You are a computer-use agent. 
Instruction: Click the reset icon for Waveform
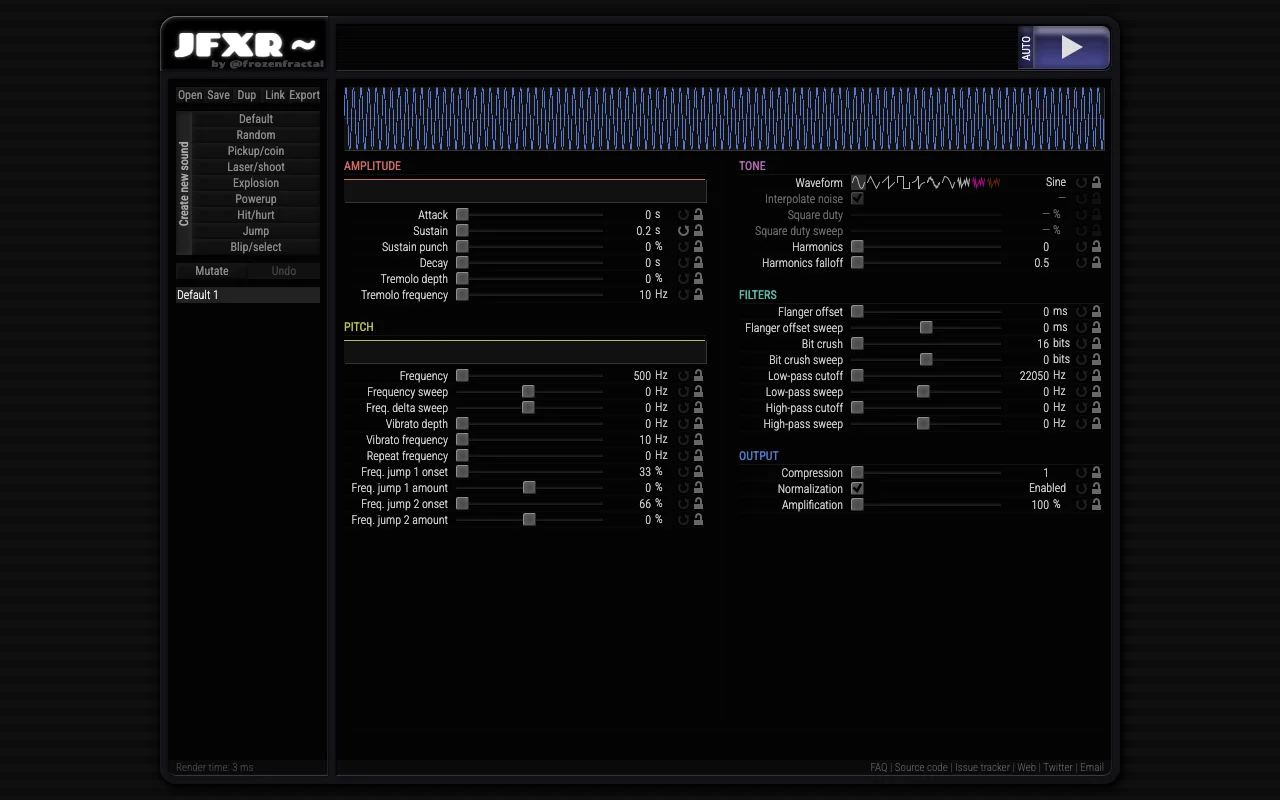coord(1081,183)
